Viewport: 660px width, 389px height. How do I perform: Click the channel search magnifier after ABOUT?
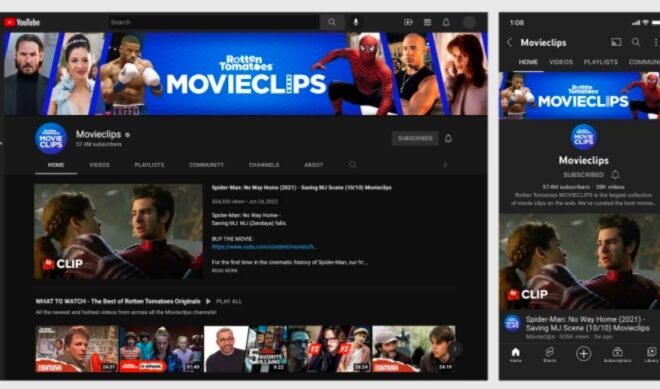point(353,165)
